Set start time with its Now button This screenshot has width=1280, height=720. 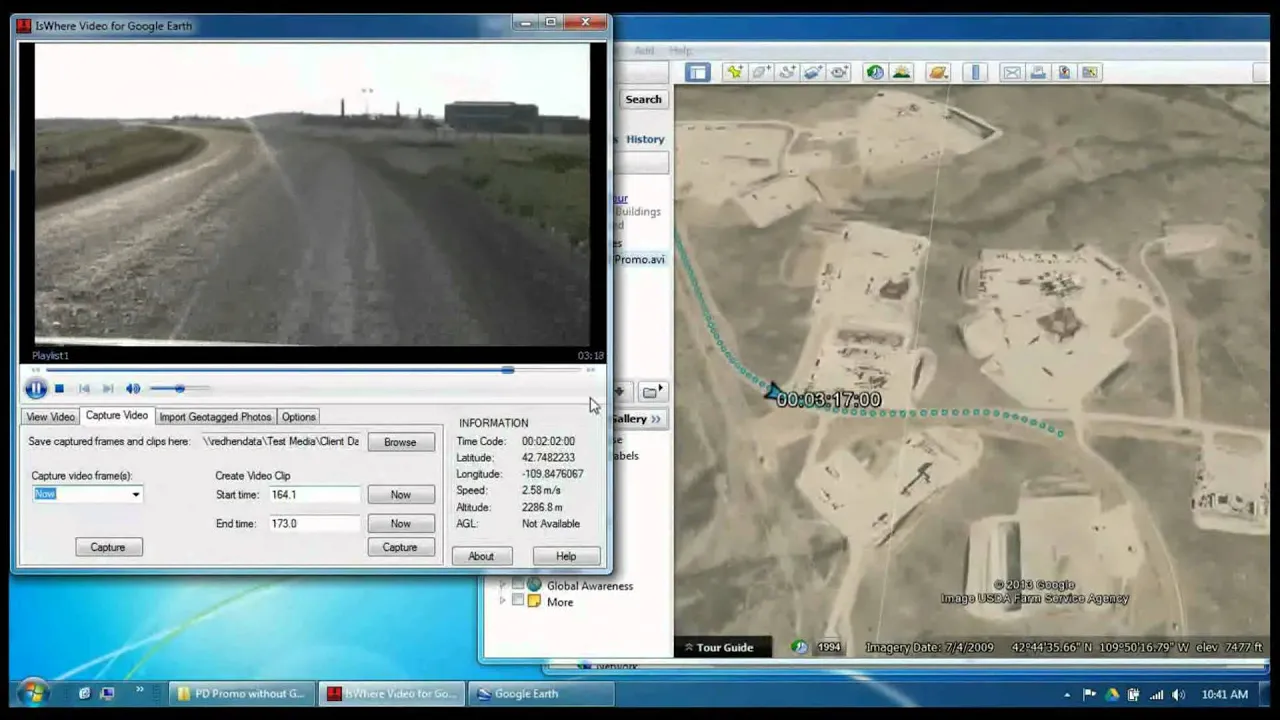[x=400, y=495]
